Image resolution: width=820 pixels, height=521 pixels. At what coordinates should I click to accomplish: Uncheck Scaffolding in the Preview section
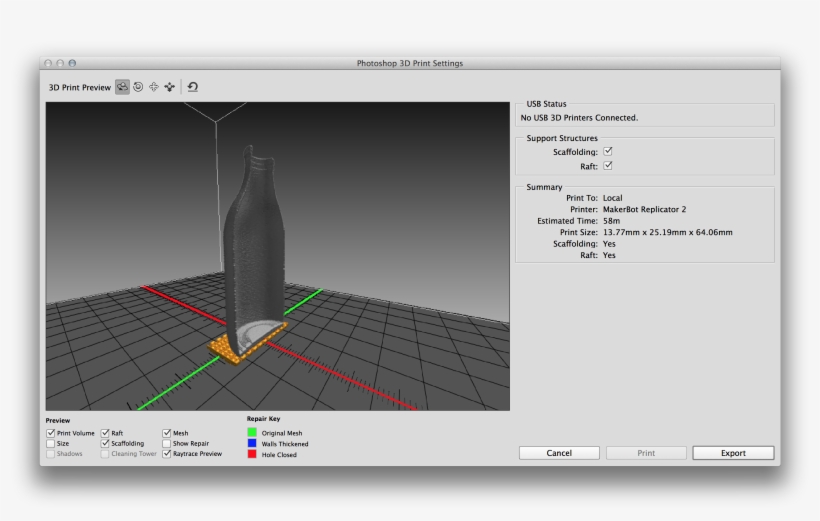[105, 443]
